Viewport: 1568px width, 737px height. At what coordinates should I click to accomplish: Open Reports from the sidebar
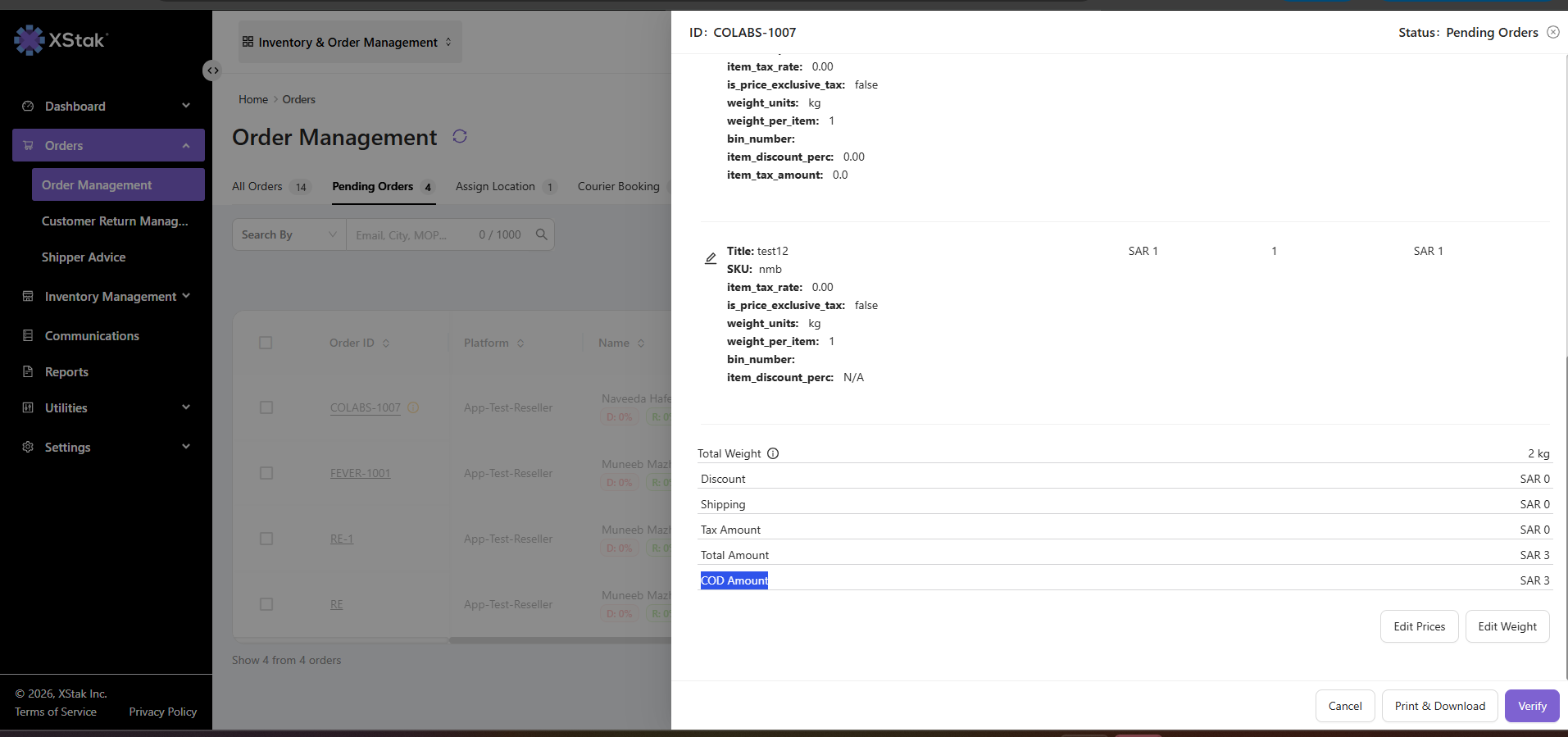[66, 372]
